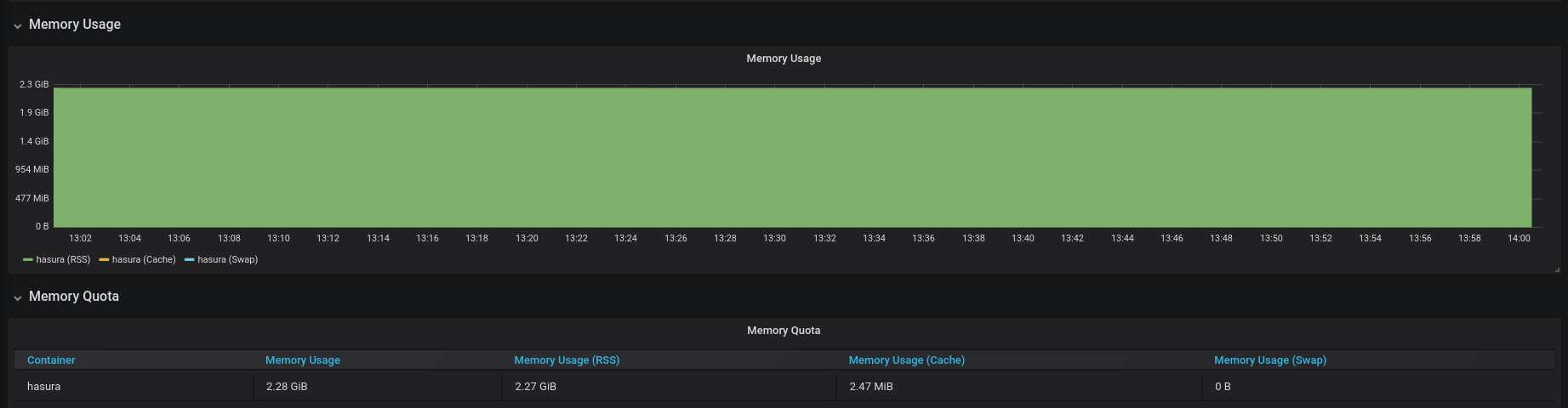Click the green RSS area in graph
This screenshot has height=408, width=1568.
pyautogui.click(x=792, y=157)
